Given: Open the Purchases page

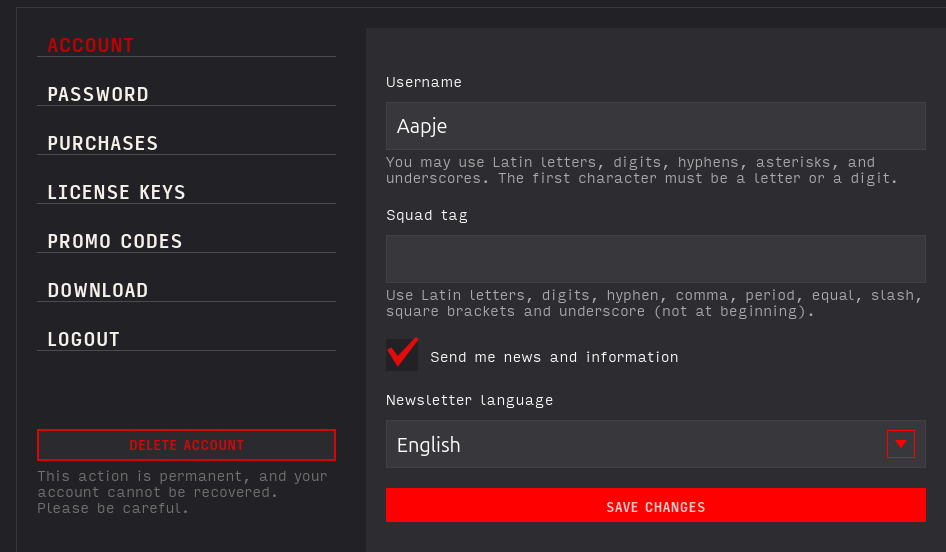Looking at the screenshot, I should (103, 143).
